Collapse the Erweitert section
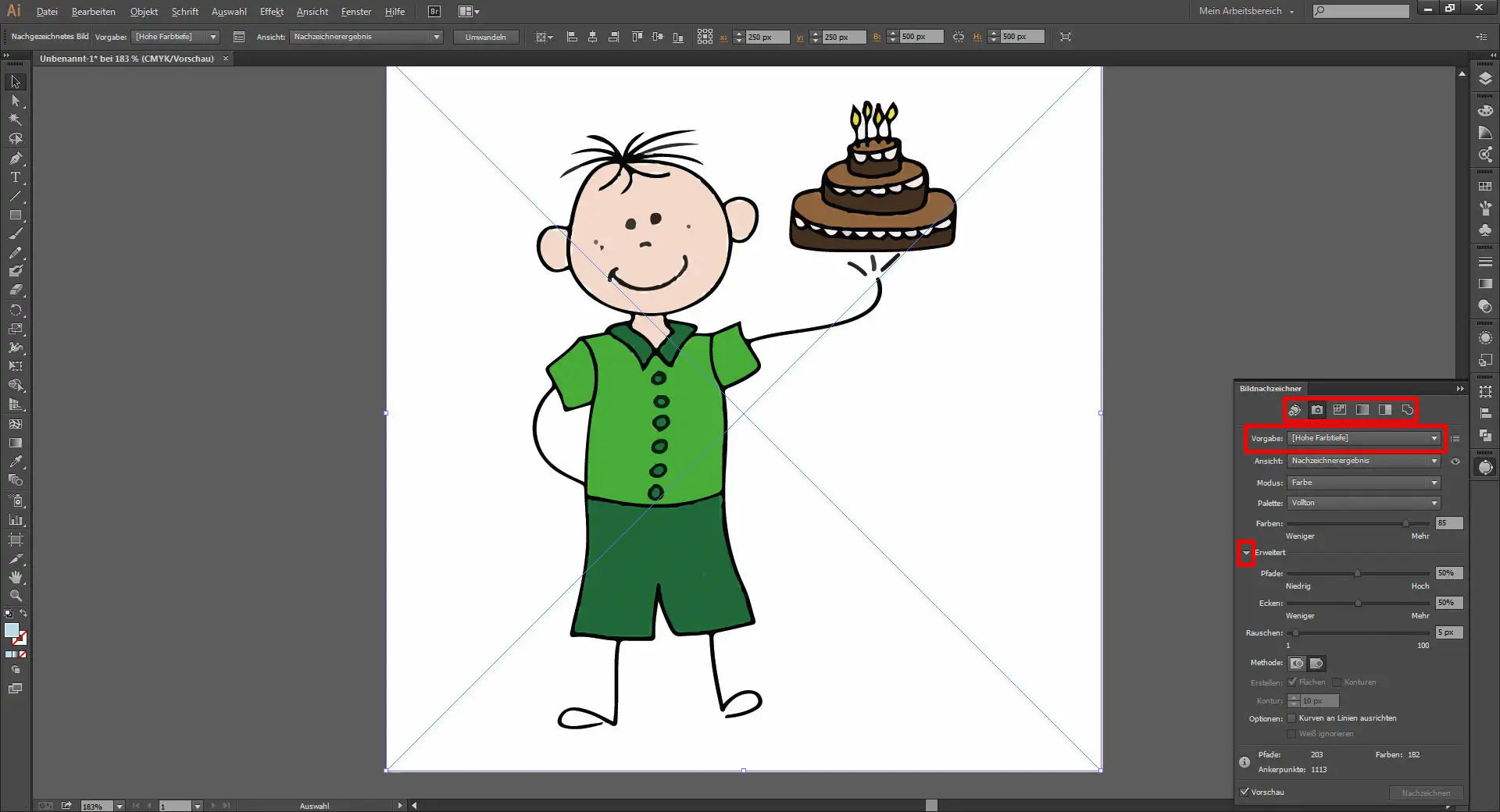Screen dimensions: 1500x812 (x=1246, y=553)
